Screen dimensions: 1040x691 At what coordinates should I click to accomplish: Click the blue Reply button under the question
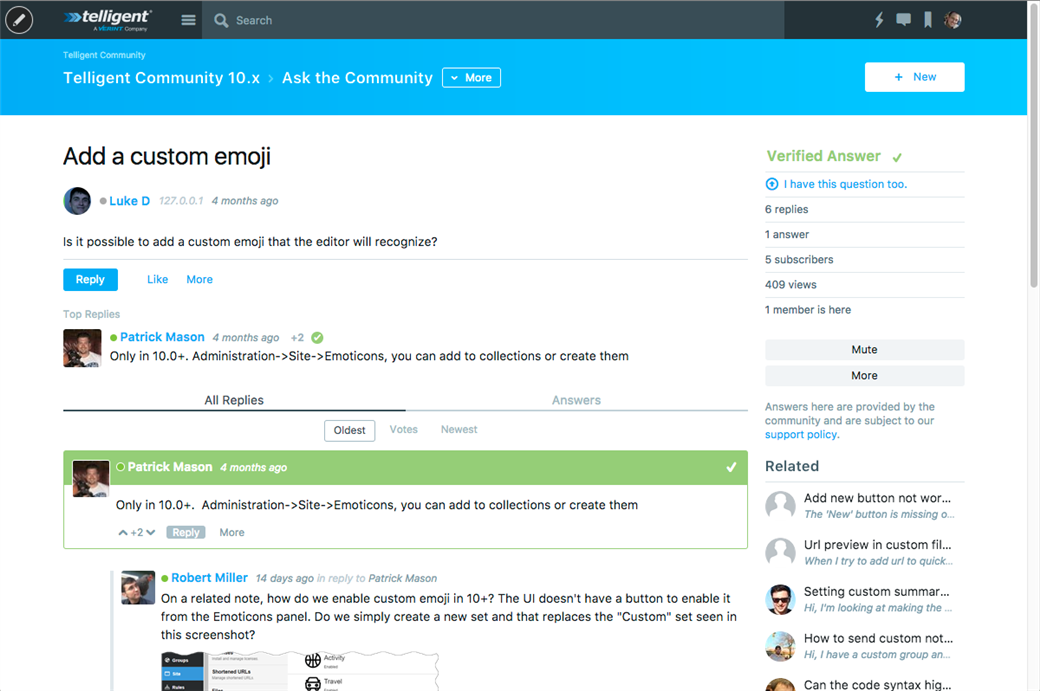[x=90, y=280]
